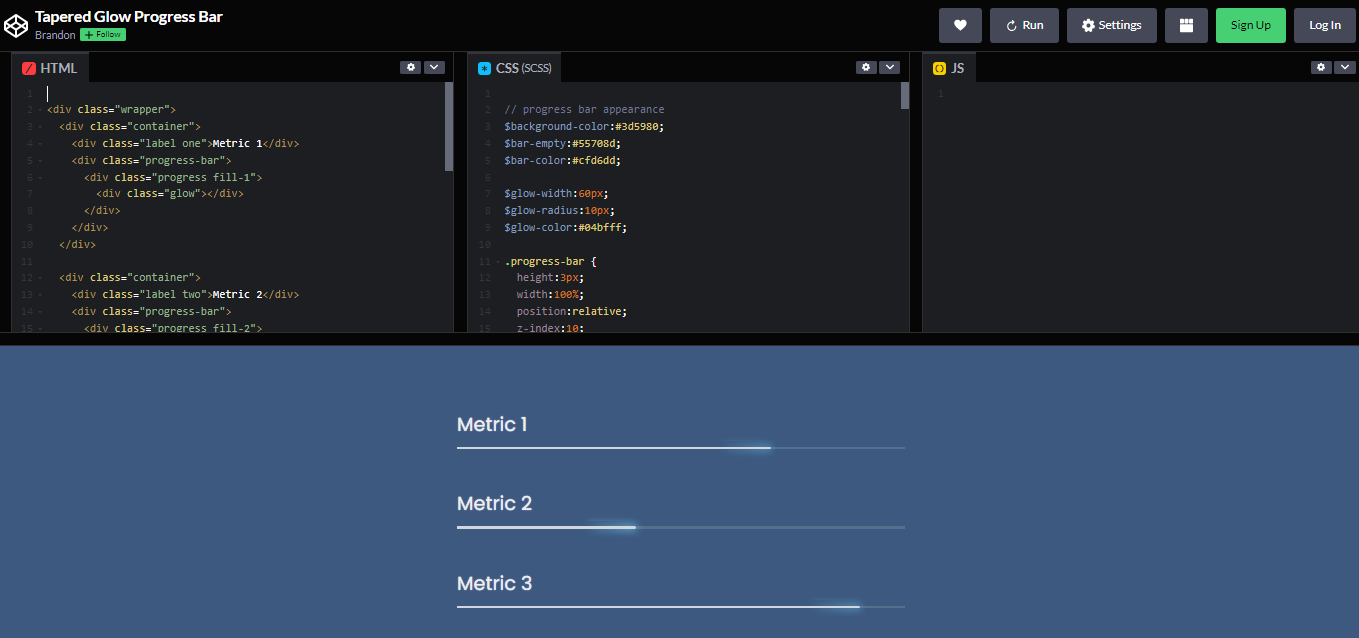This screenshot has width=1359, height=638.
Task: Click the blue CSS language icon
Action: (x=485, y=67)
